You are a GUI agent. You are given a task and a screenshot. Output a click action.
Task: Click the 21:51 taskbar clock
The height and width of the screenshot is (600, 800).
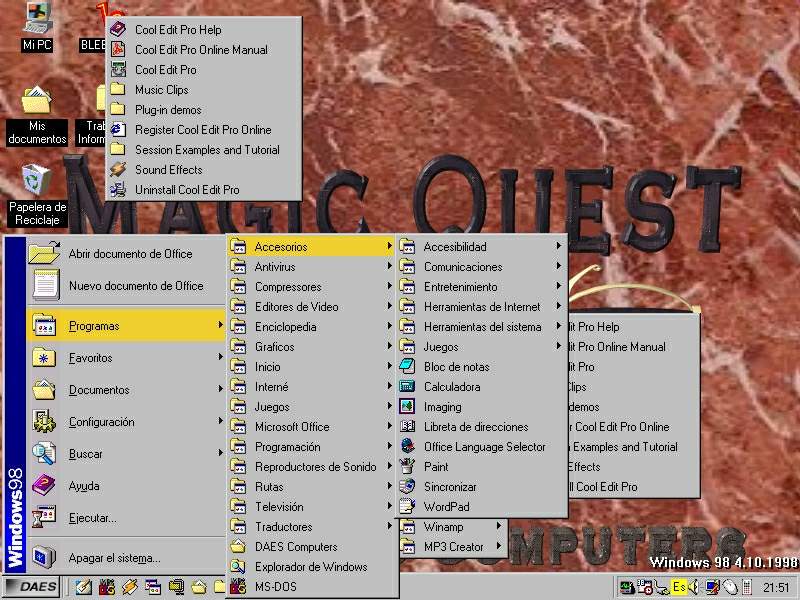(x=777, y=587)
